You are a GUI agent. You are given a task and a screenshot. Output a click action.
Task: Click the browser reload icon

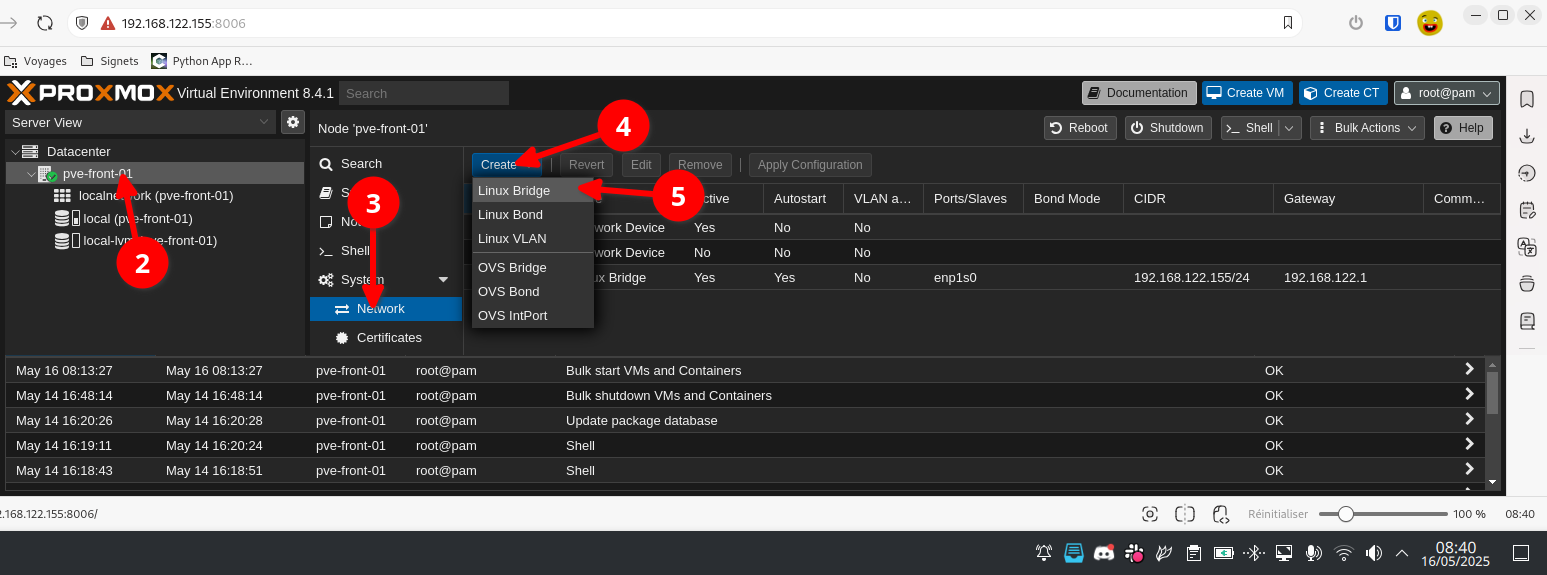[44, 23]
